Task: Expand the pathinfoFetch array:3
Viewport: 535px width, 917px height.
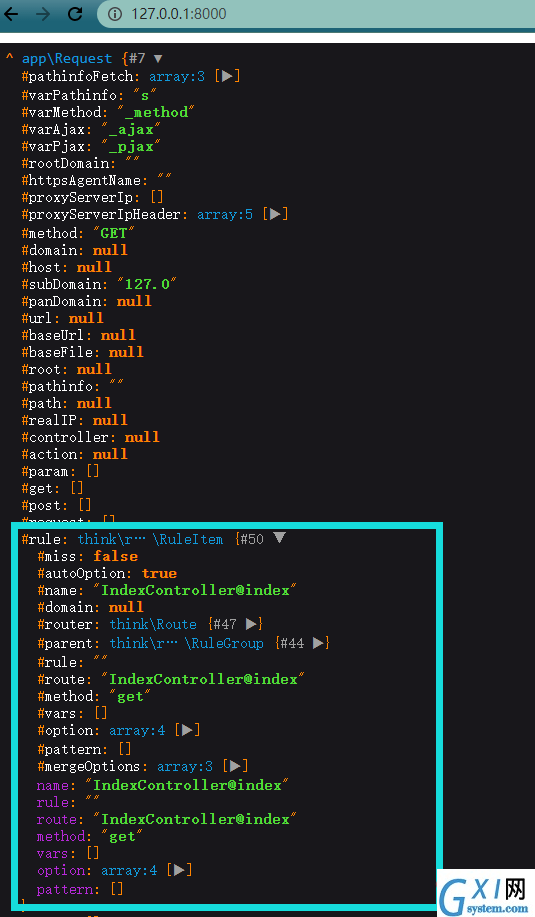Action: [x=227, y=76]
